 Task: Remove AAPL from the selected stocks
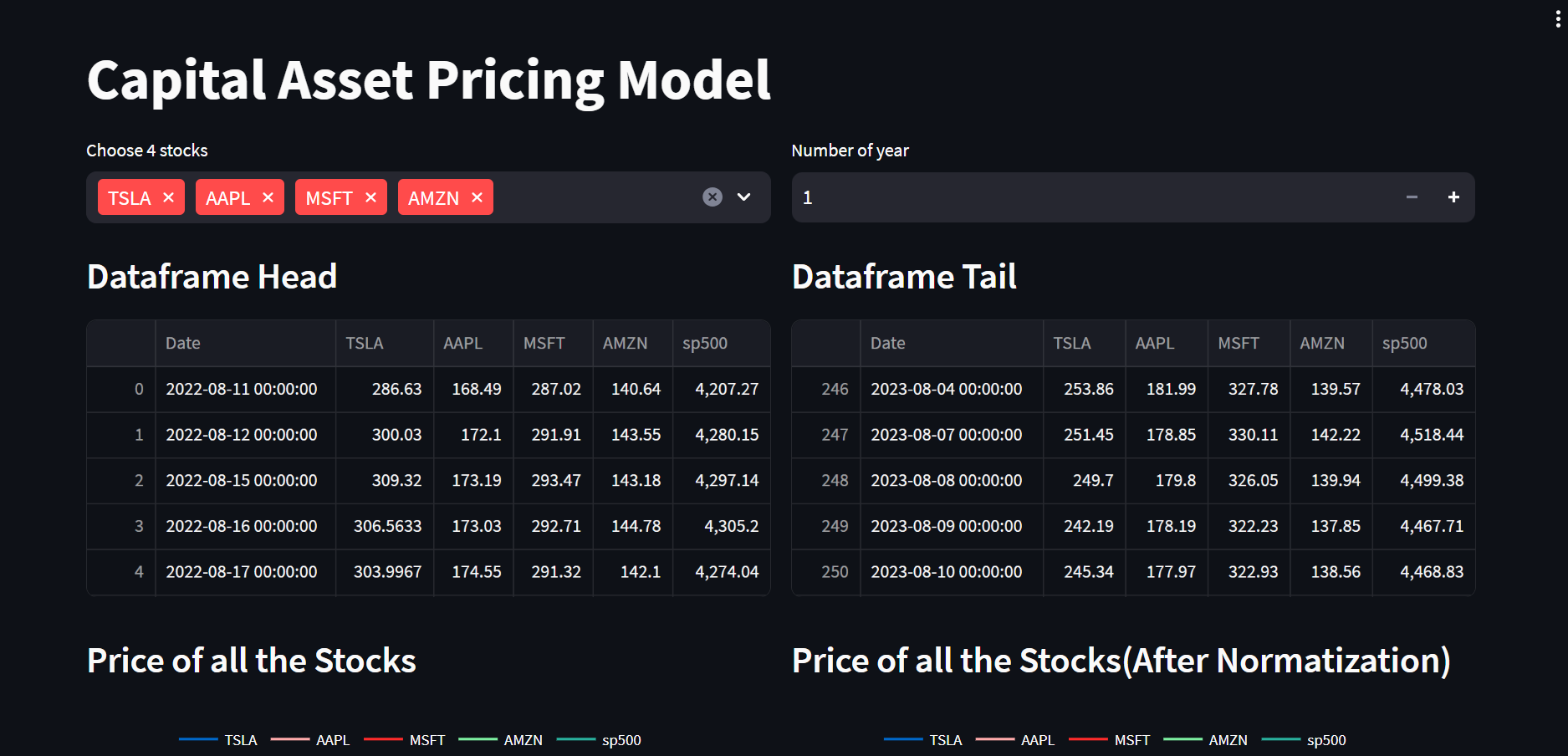[x=268, y=197]
